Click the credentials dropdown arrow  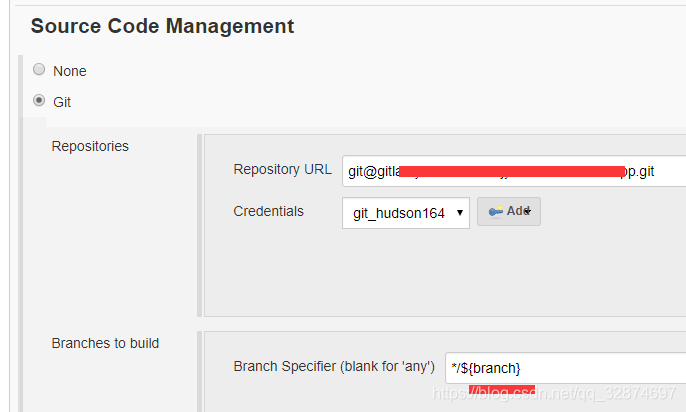(459, 213)
